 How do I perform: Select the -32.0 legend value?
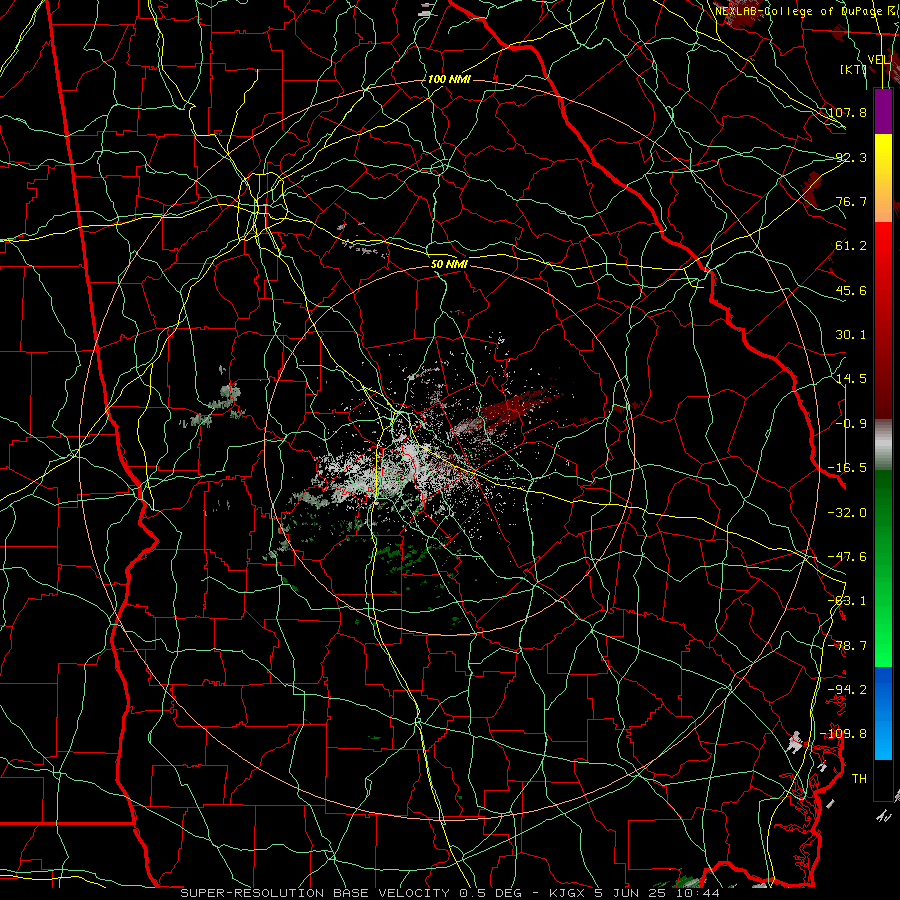(x=847, y=513)
